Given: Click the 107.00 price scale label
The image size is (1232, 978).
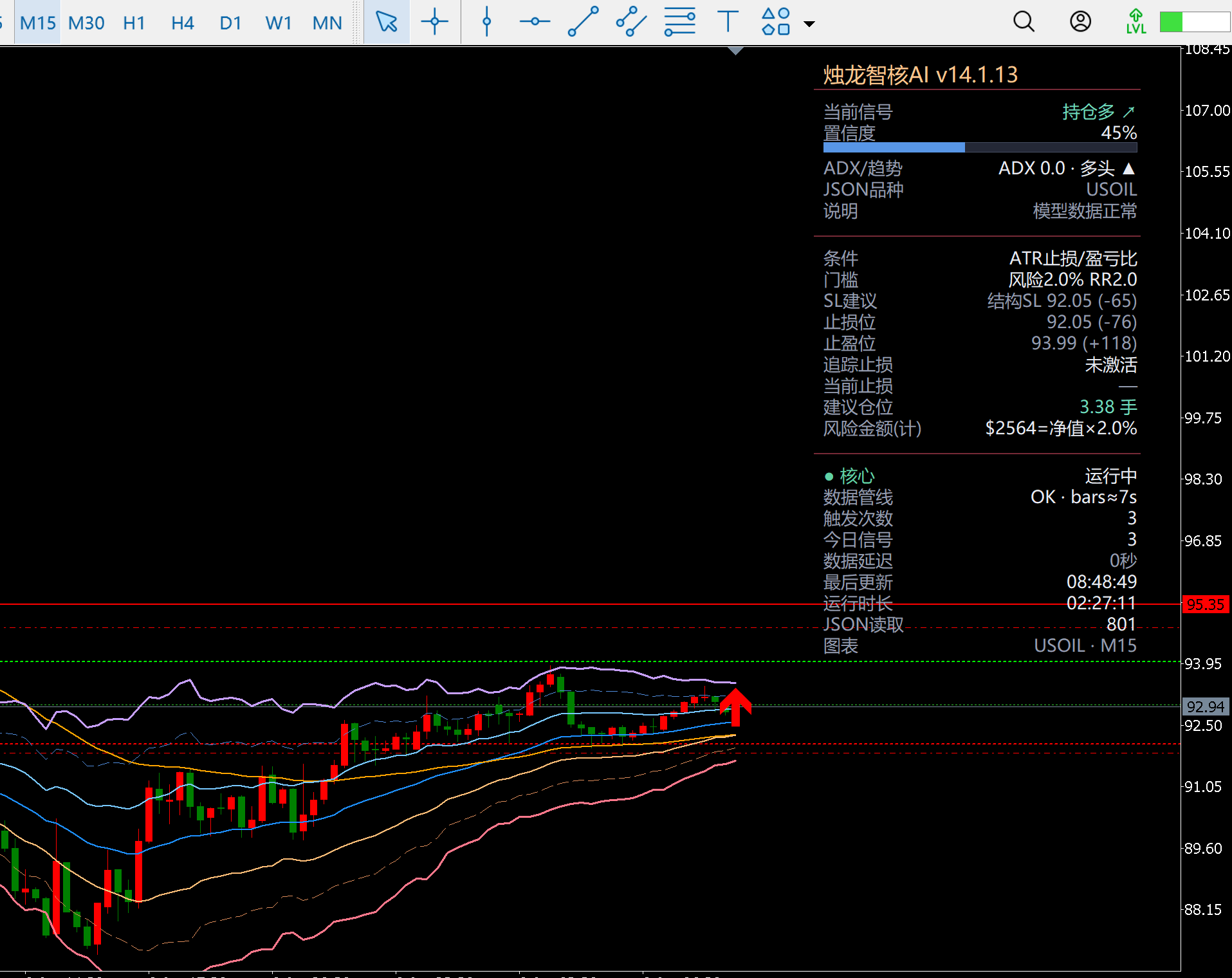Looking at the screenshot, I should [1208, 111].
